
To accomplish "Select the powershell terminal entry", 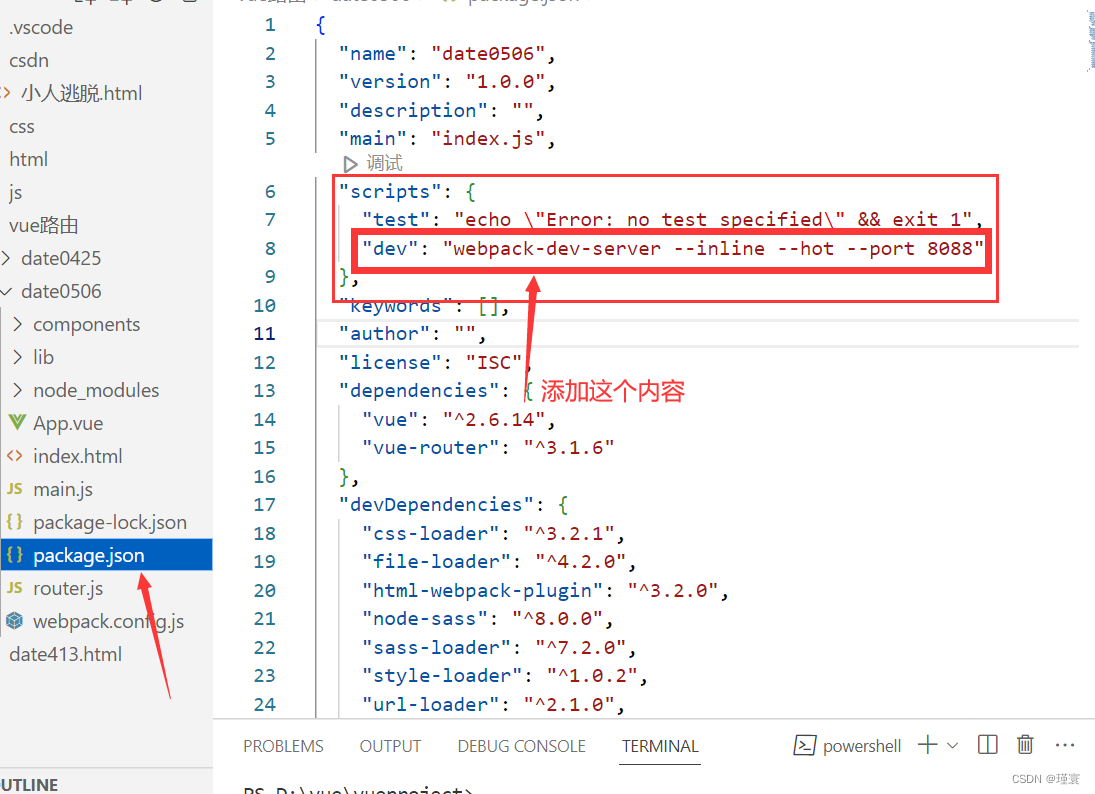I will coord(861,745).
